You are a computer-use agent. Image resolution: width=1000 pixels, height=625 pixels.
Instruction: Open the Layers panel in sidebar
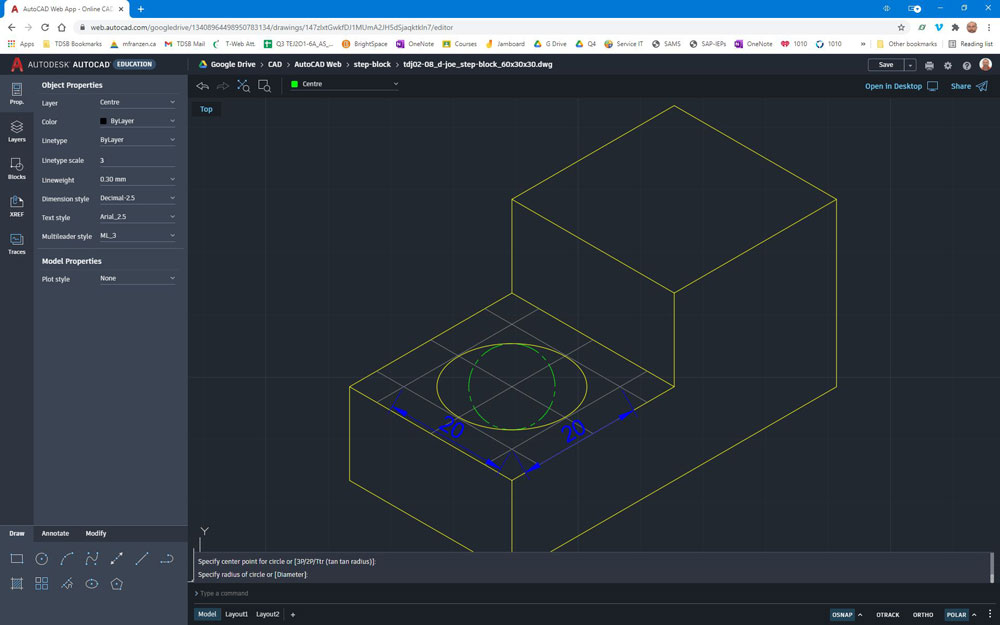[17, 131]
